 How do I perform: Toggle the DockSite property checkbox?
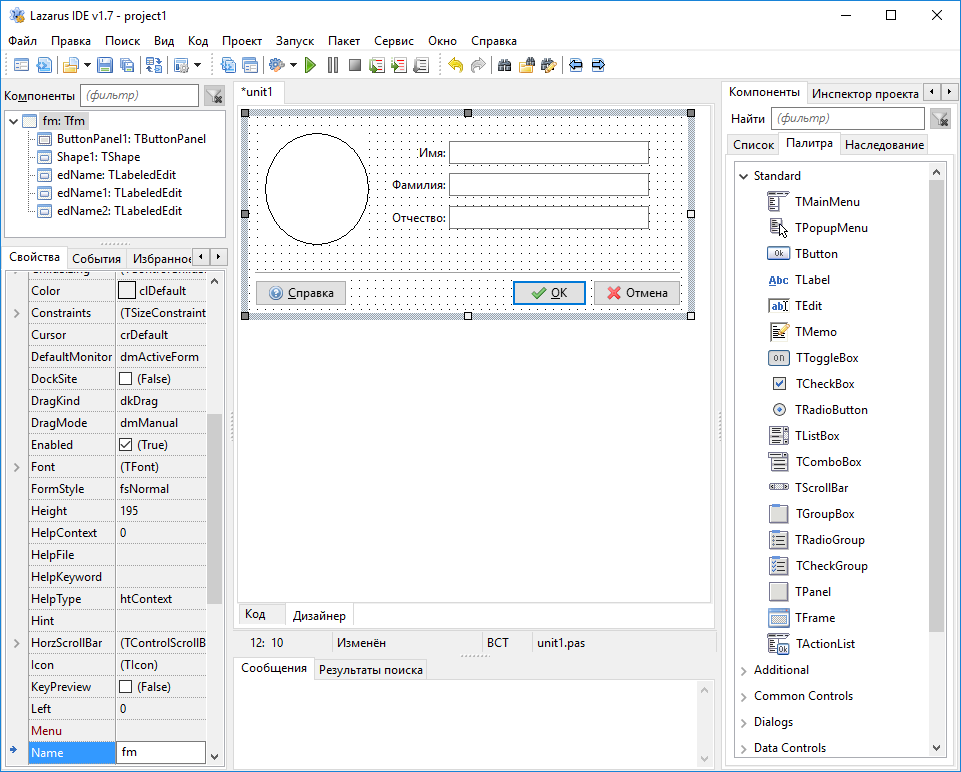pos(126,379)
